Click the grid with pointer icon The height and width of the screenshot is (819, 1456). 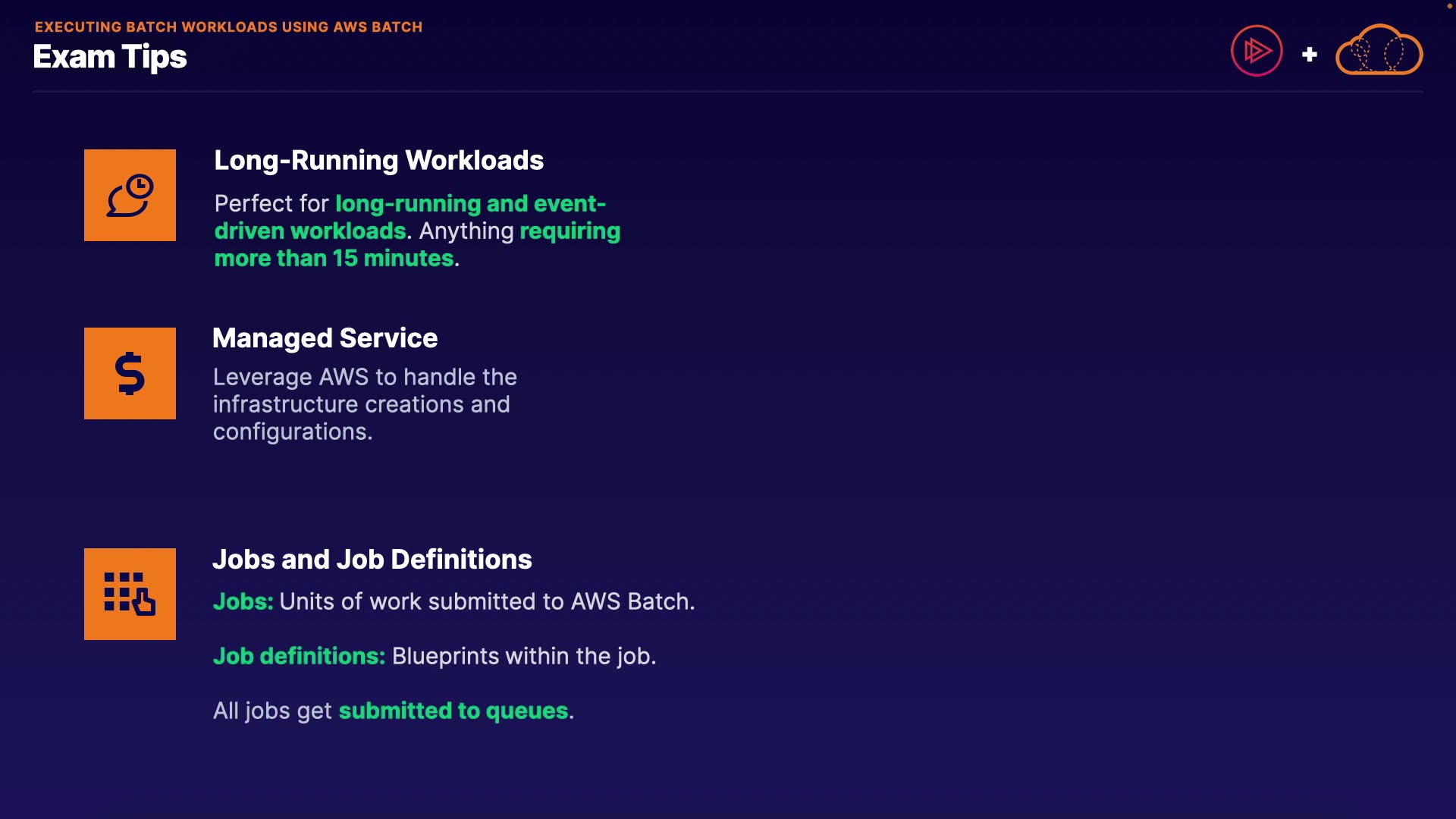pos(130,594)
